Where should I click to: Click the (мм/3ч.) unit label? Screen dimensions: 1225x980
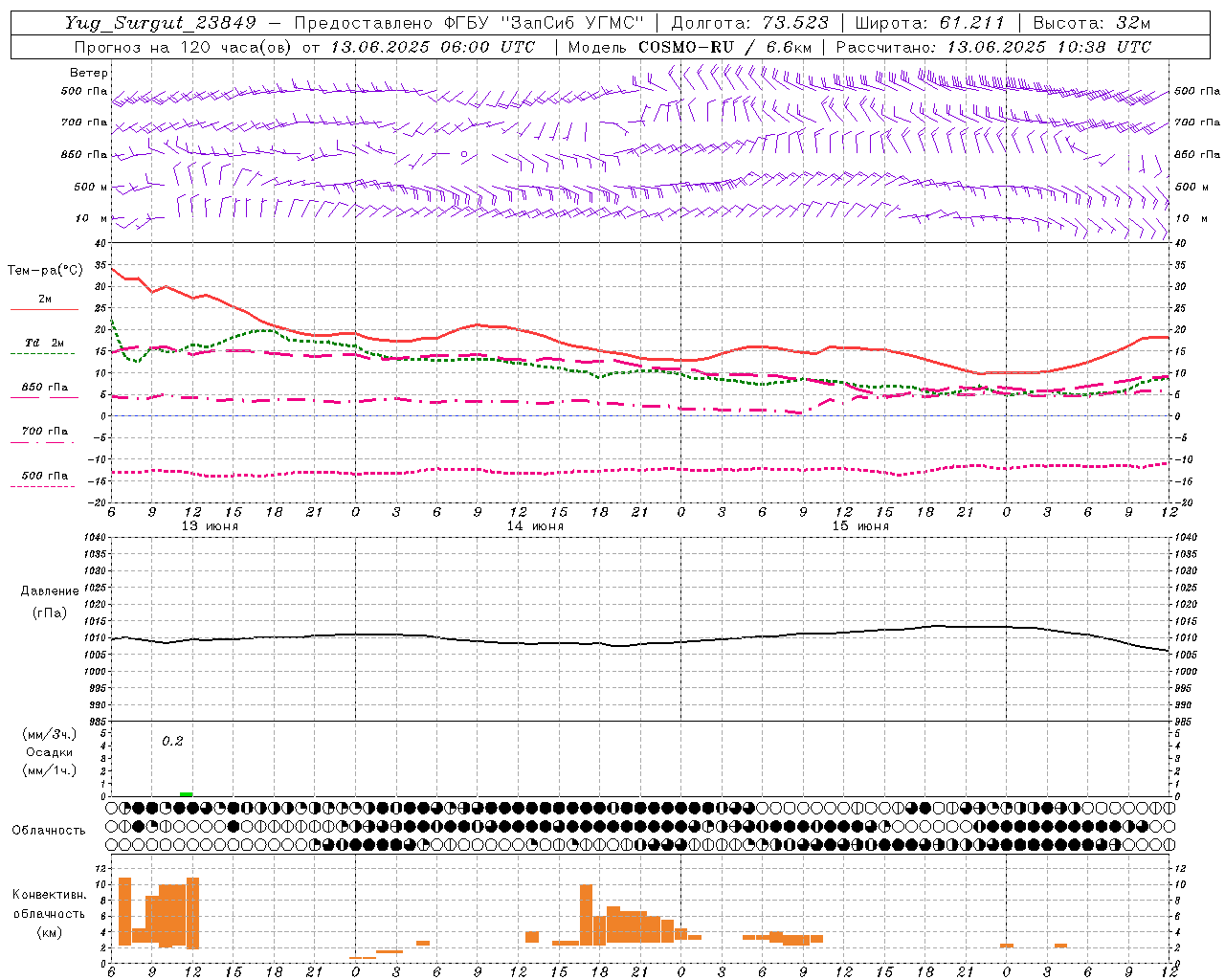coord(50,734)
